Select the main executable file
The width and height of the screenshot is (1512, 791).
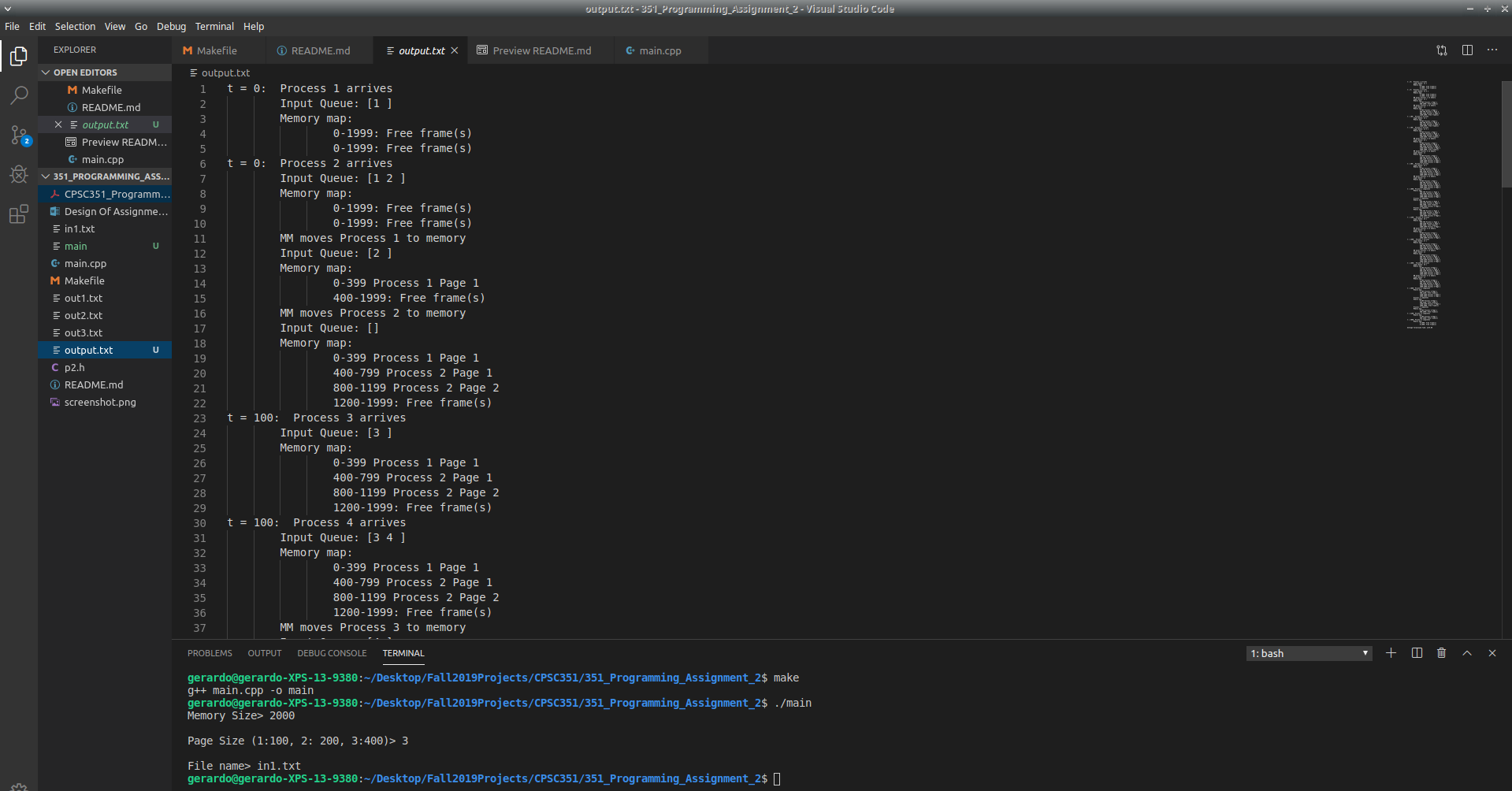pyautogui.click(x=105, y=246)
